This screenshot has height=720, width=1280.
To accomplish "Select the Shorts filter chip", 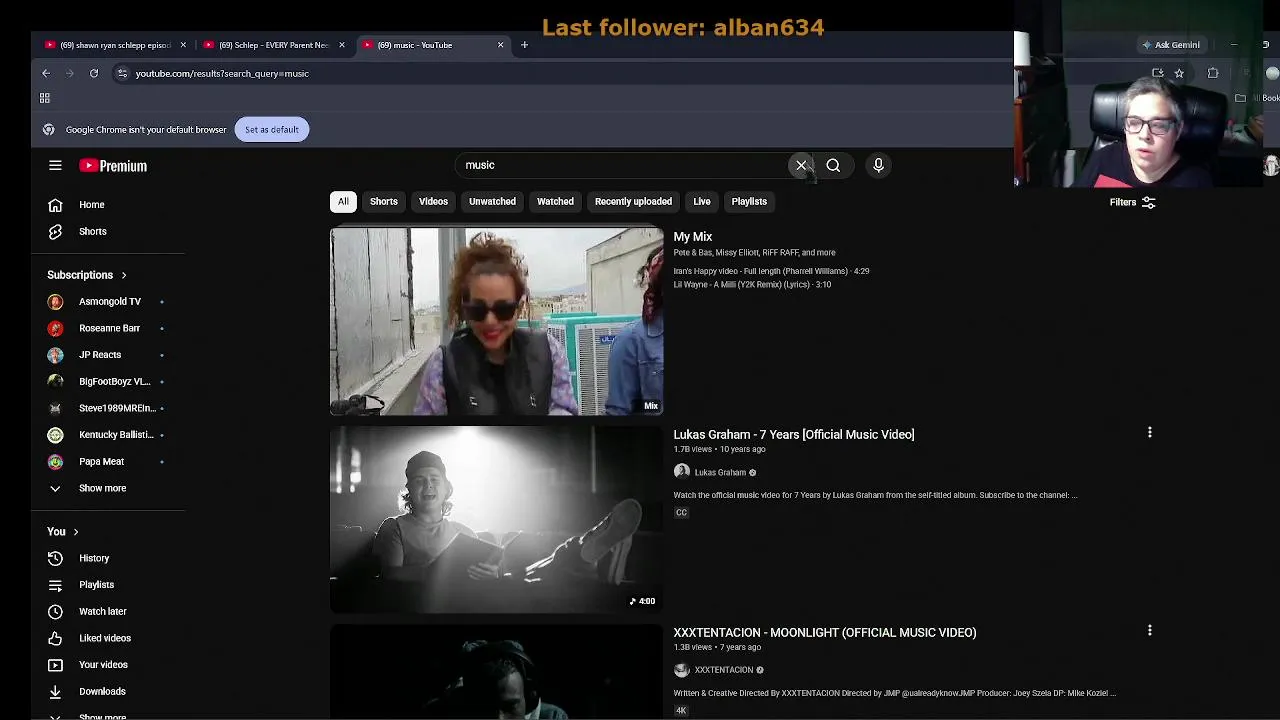I will (384, 202).
